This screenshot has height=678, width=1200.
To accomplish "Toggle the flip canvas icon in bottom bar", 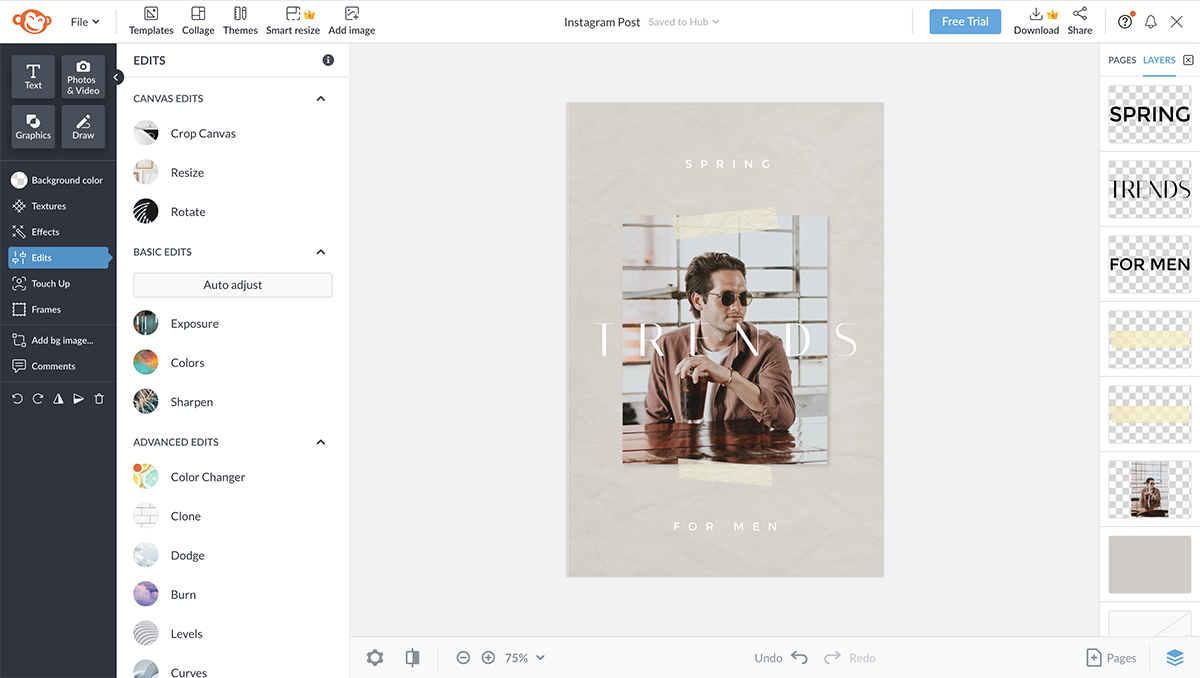I will click(x=412, y=657).
